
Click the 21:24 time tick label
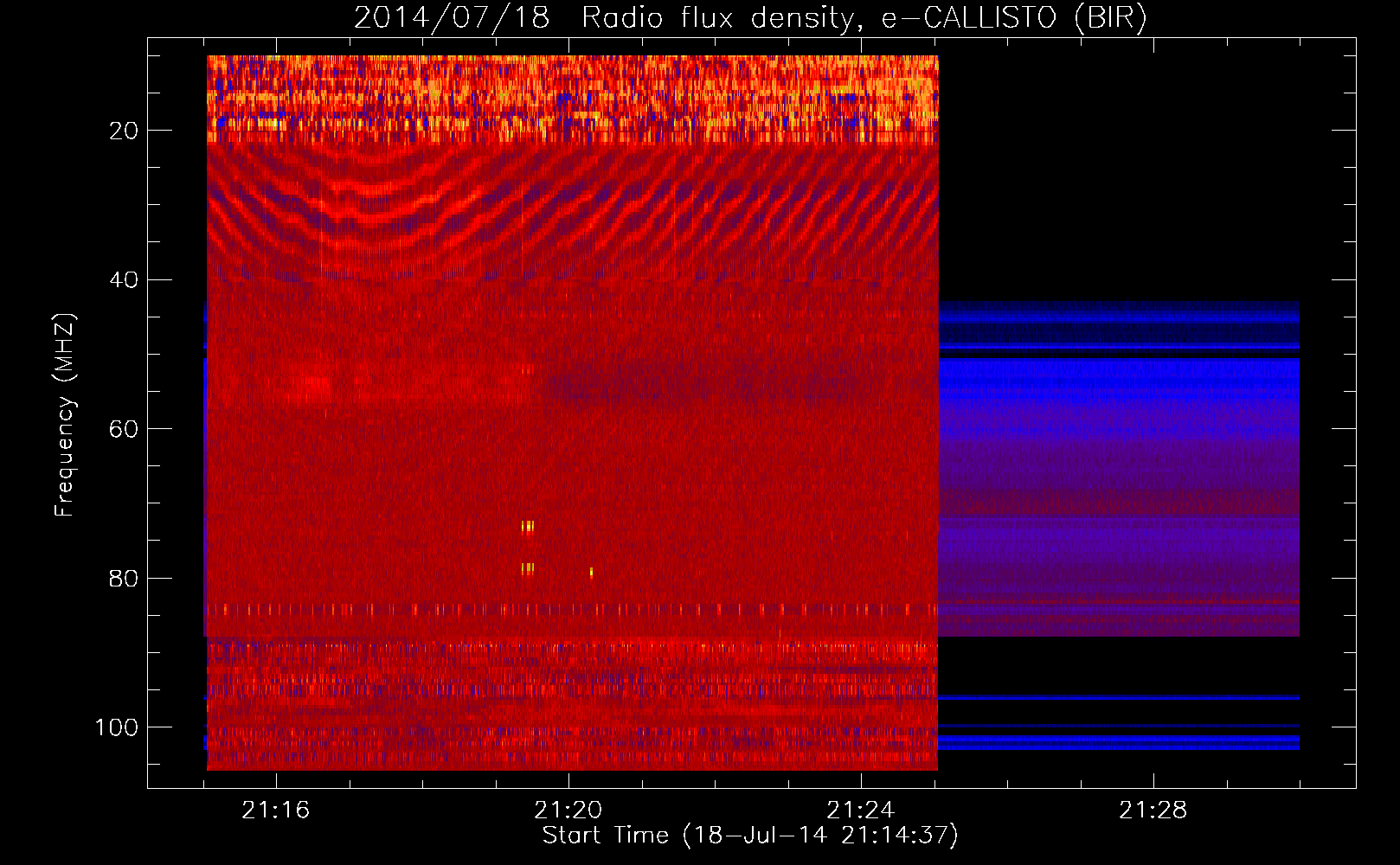click(861, 811)
